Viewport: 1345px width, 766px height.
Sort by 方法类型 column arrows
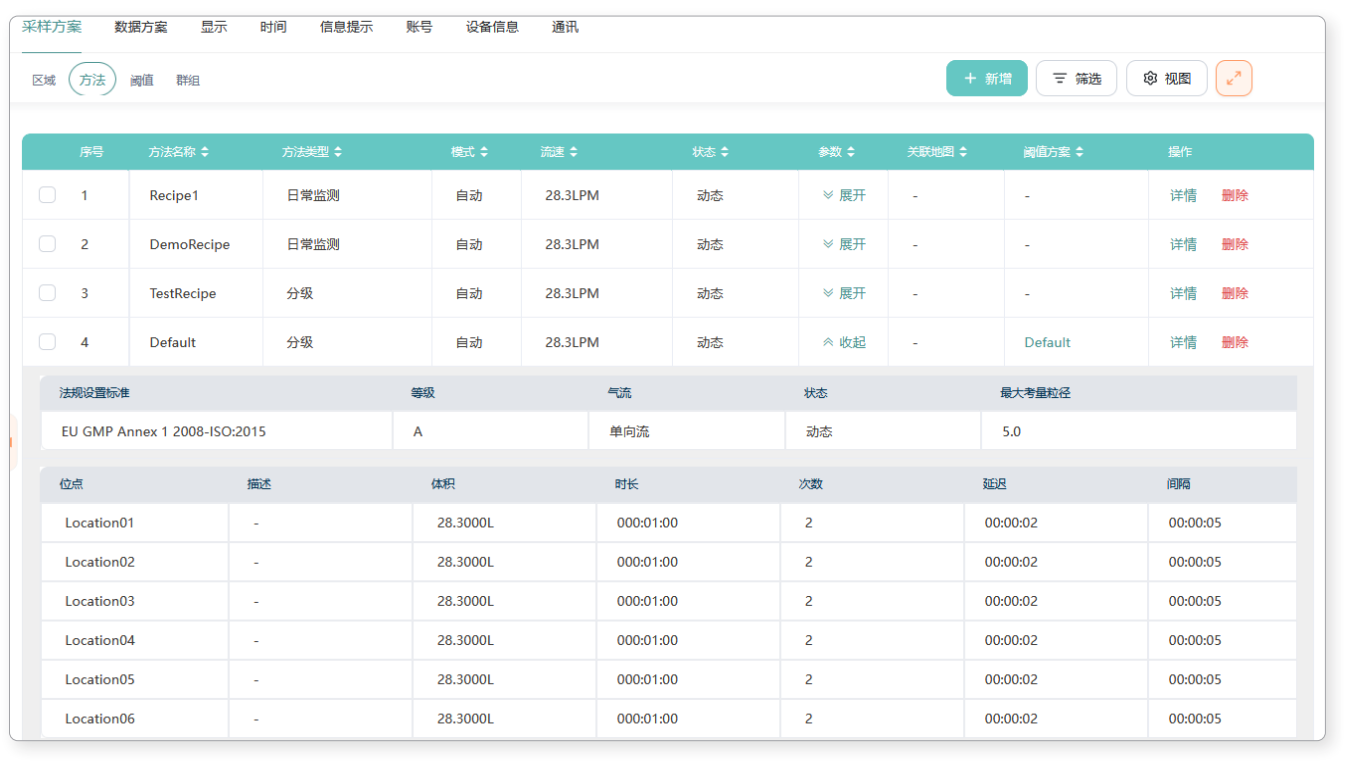coord(338,152)
